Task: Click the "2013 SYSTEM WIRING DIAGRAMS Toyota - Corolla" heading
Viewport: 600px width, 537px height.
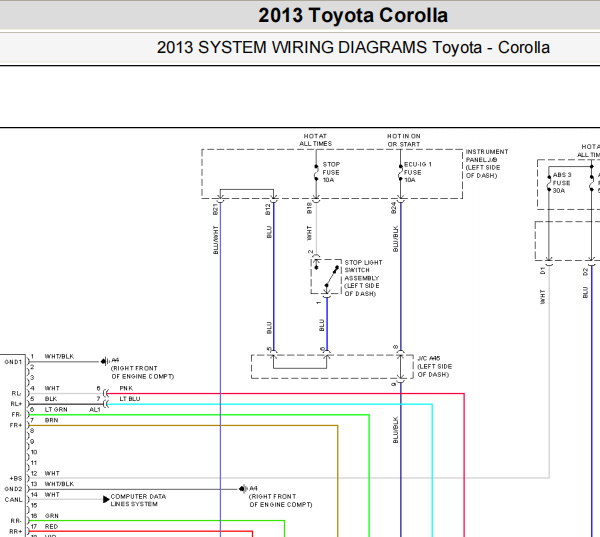Action: click(x=353, y=48)
